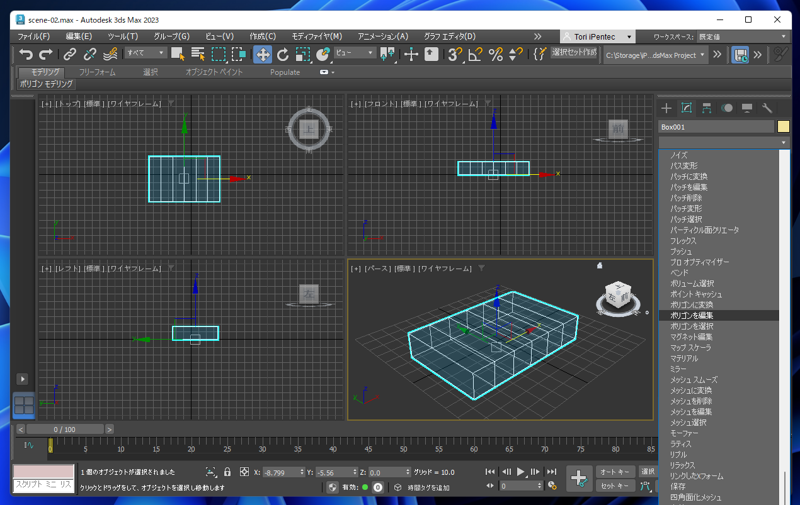Image resolution: width=800 pixels, height=505 pixels.
Task: Open the Motion command panel tab
Action: [727, 108]
